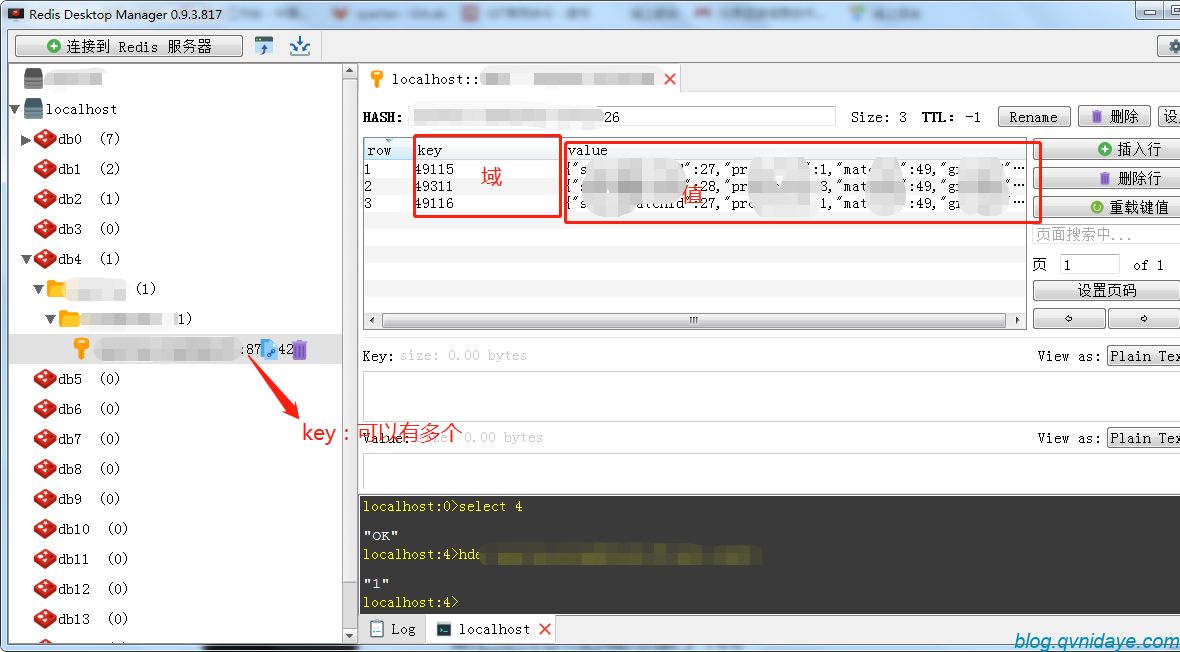The width and height of the screenshot is (1180, 652).
Task: Click the Rename button
Action: click(1033, 117)
